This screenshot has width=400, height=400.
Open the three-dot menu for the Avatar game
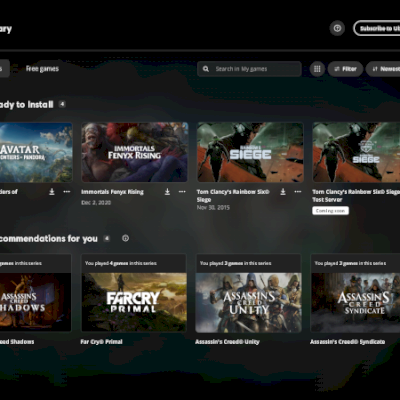click(67, 192)
